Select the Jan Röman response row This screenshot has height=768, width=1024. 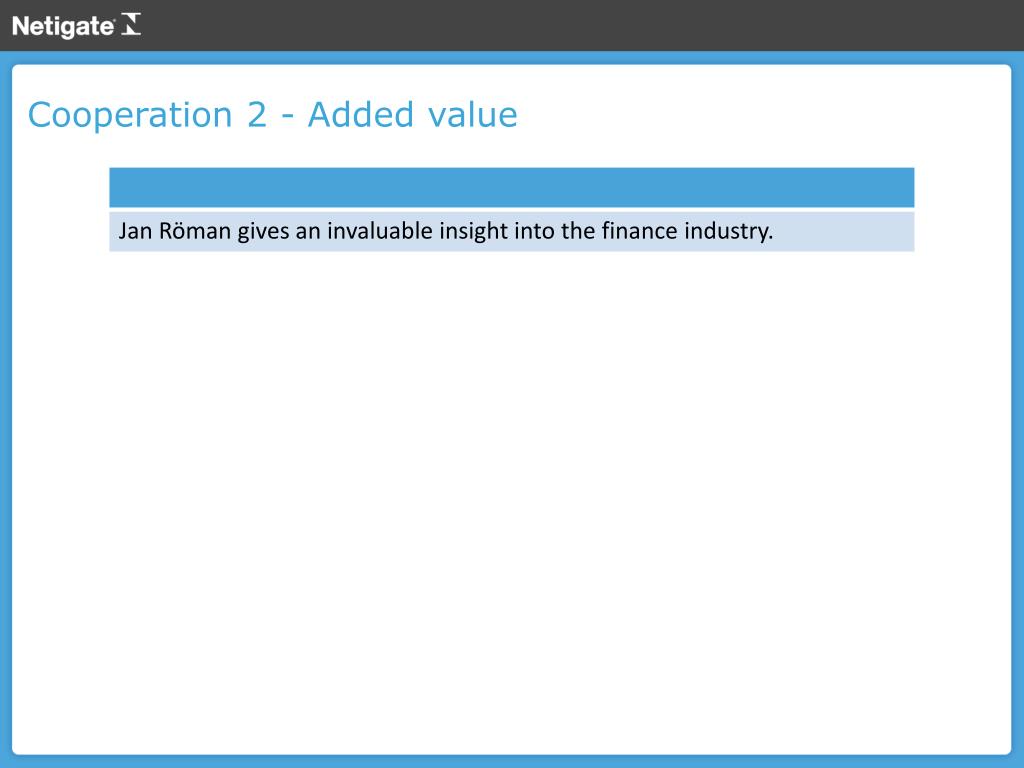point(511,231)
